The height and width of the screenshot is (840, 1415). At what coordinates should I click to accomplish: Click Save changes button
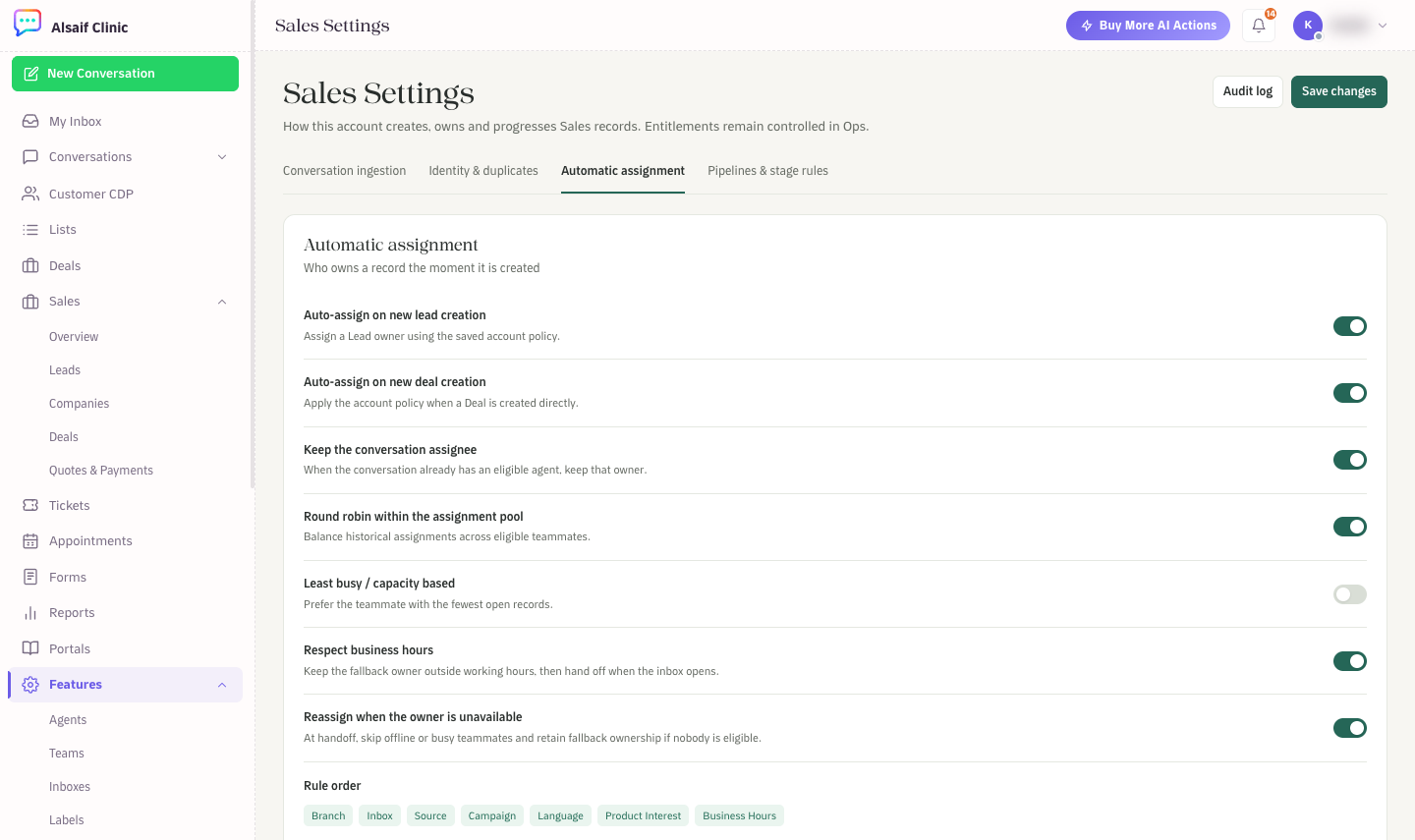(x=1339, y=91)
